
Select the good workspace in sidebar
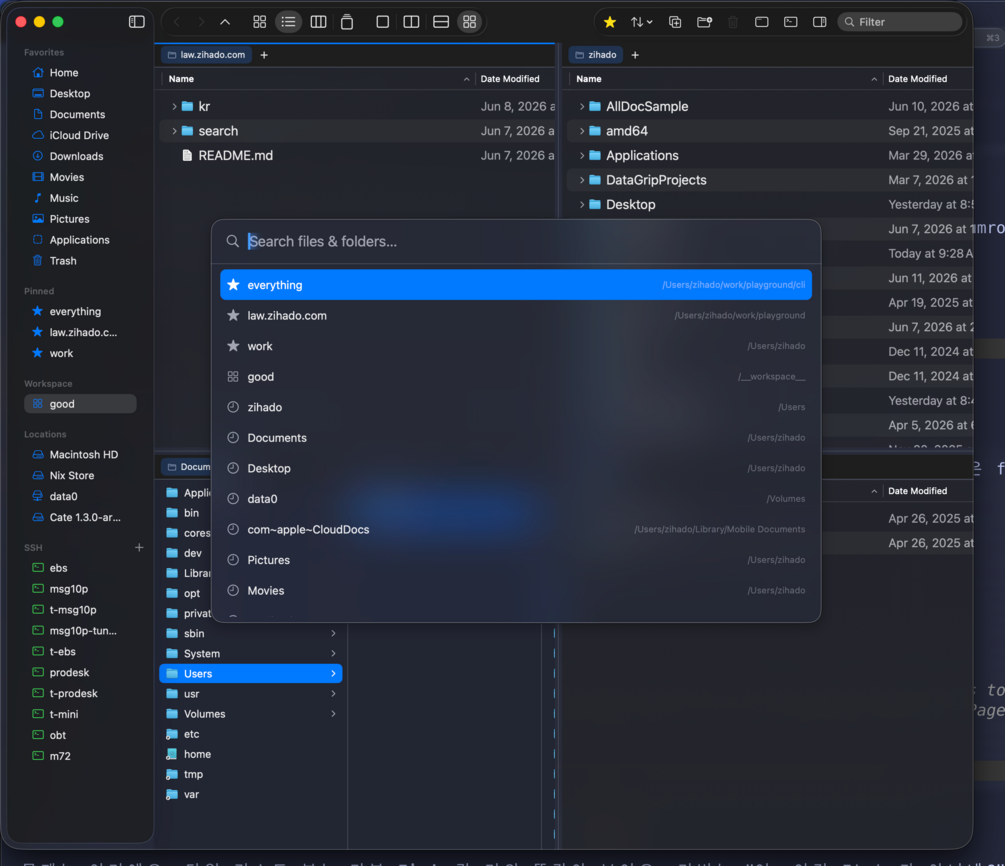[x=80, y=404]
